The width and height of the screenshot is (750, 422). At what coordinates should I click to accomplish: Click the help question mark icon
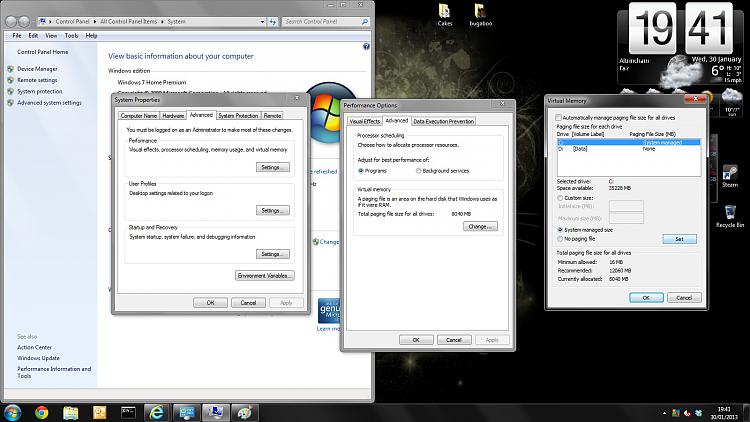pos(366,46)
